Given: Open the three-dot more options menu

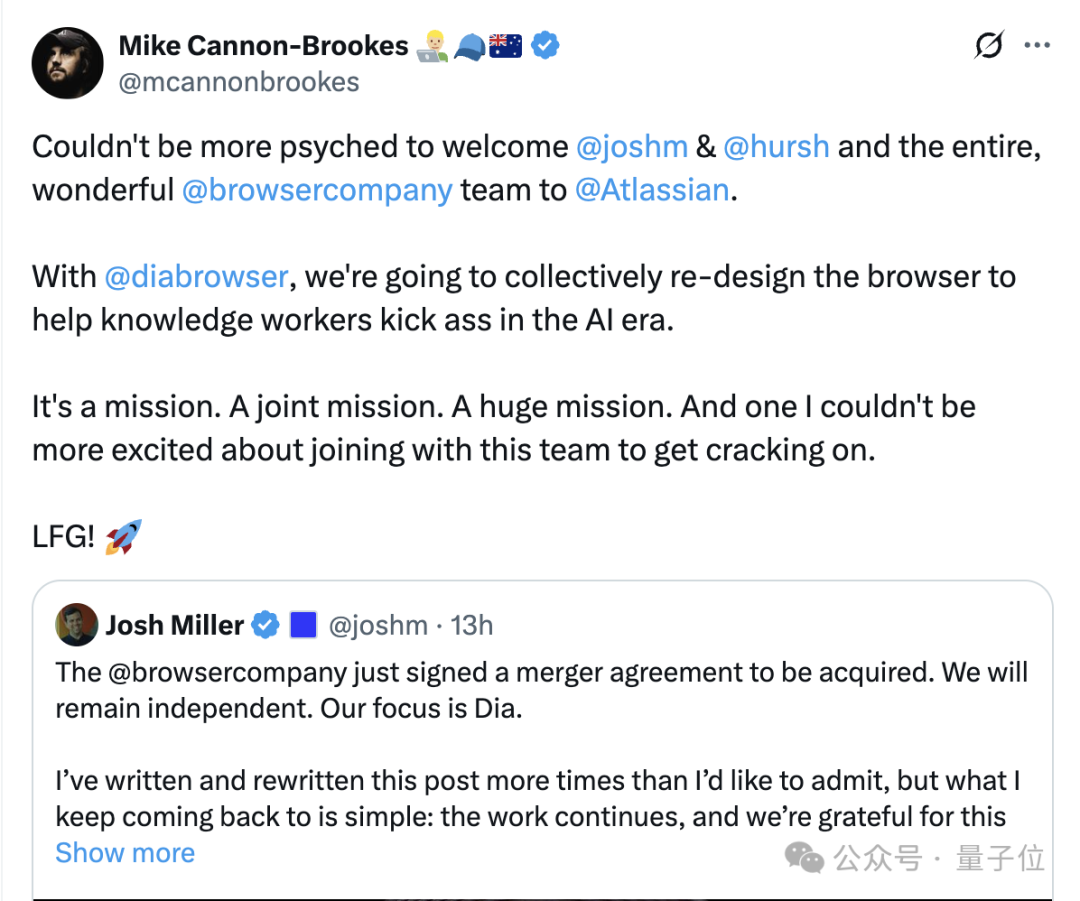Looking at the screenshot, I should pyautogui.click(x=1037, y=45).
